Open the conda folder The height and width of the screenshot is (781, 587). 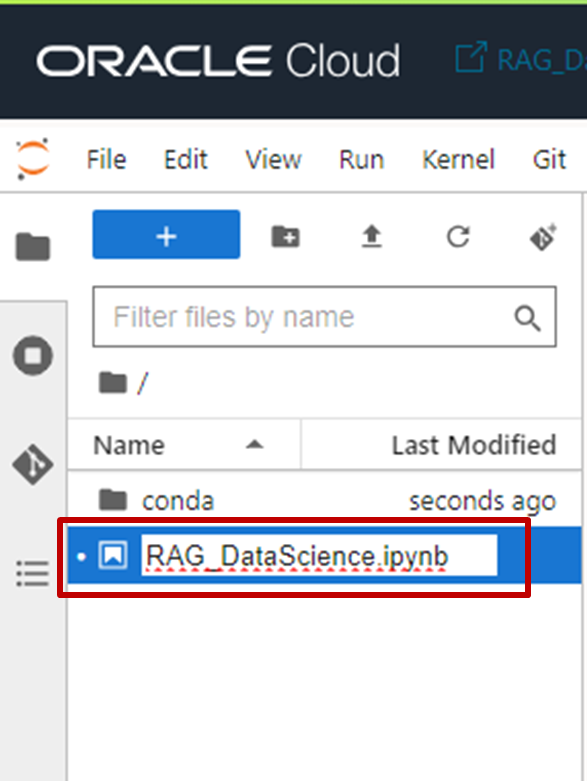click(x=178, y=501)
